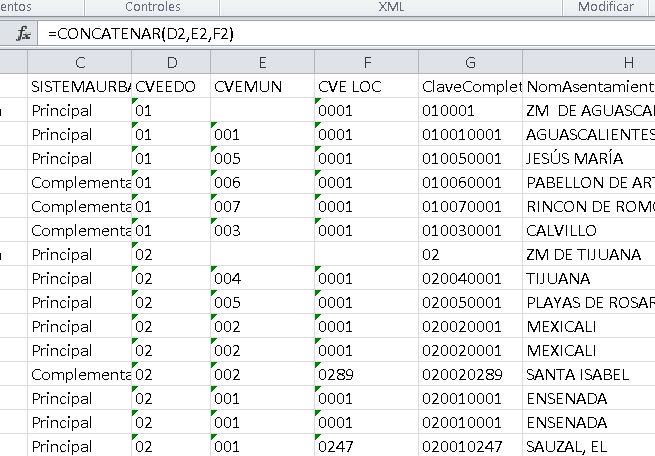The width and height of the screenshot is (655, 456).
Task: Select cell with value 020020289
Action: click(x=470, y=375)
